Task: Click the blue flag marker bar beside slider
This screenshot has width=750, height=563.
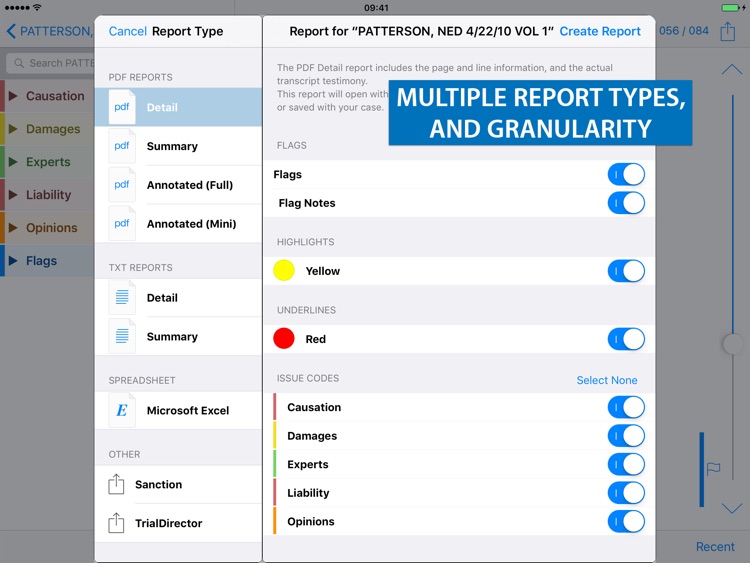Action: click(702, 469)
